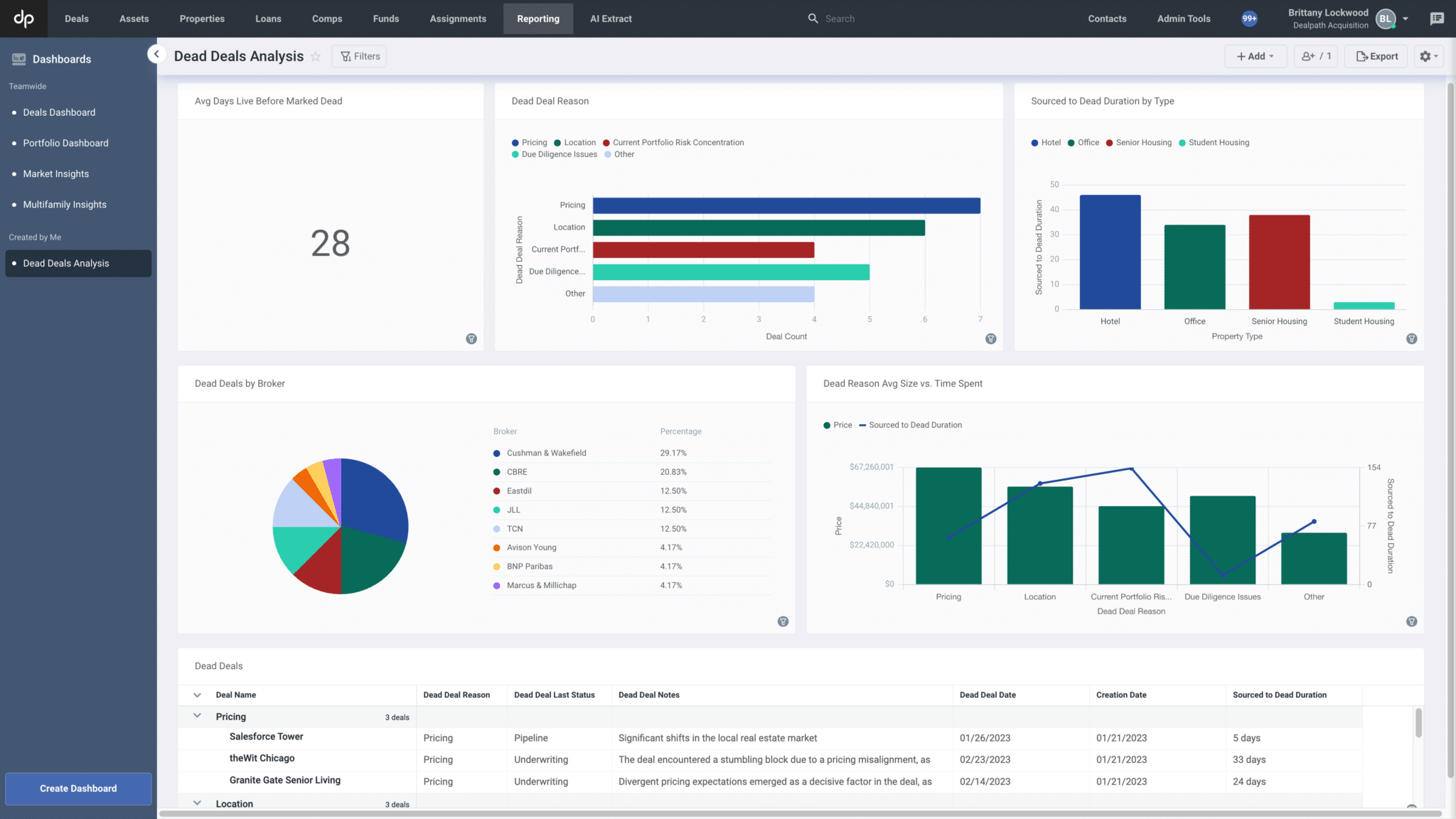Open the 99+ notifications badge

point(1249,18)
